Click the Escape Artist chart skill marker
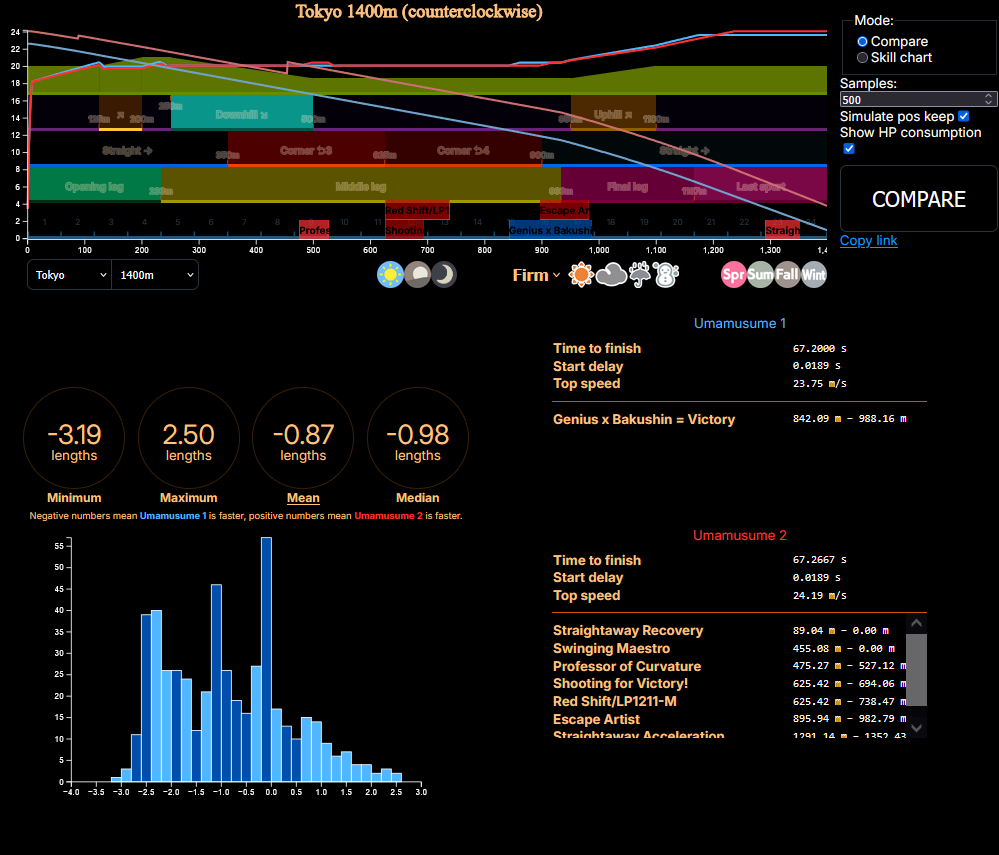Image resolution: width=999 pixels, height=855 pixels. pyautogui.click(x=564, y=210)
